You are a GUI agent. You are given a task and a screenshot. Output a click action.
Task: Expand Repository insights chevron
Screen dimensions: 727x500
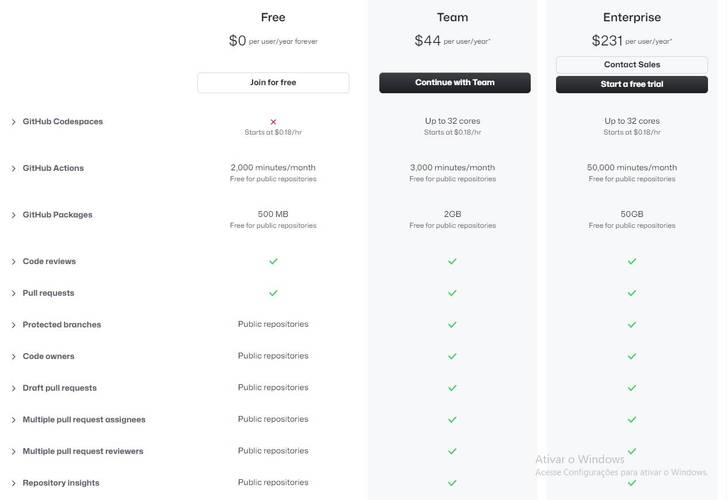pyautogui.click(x=13, y=483)
